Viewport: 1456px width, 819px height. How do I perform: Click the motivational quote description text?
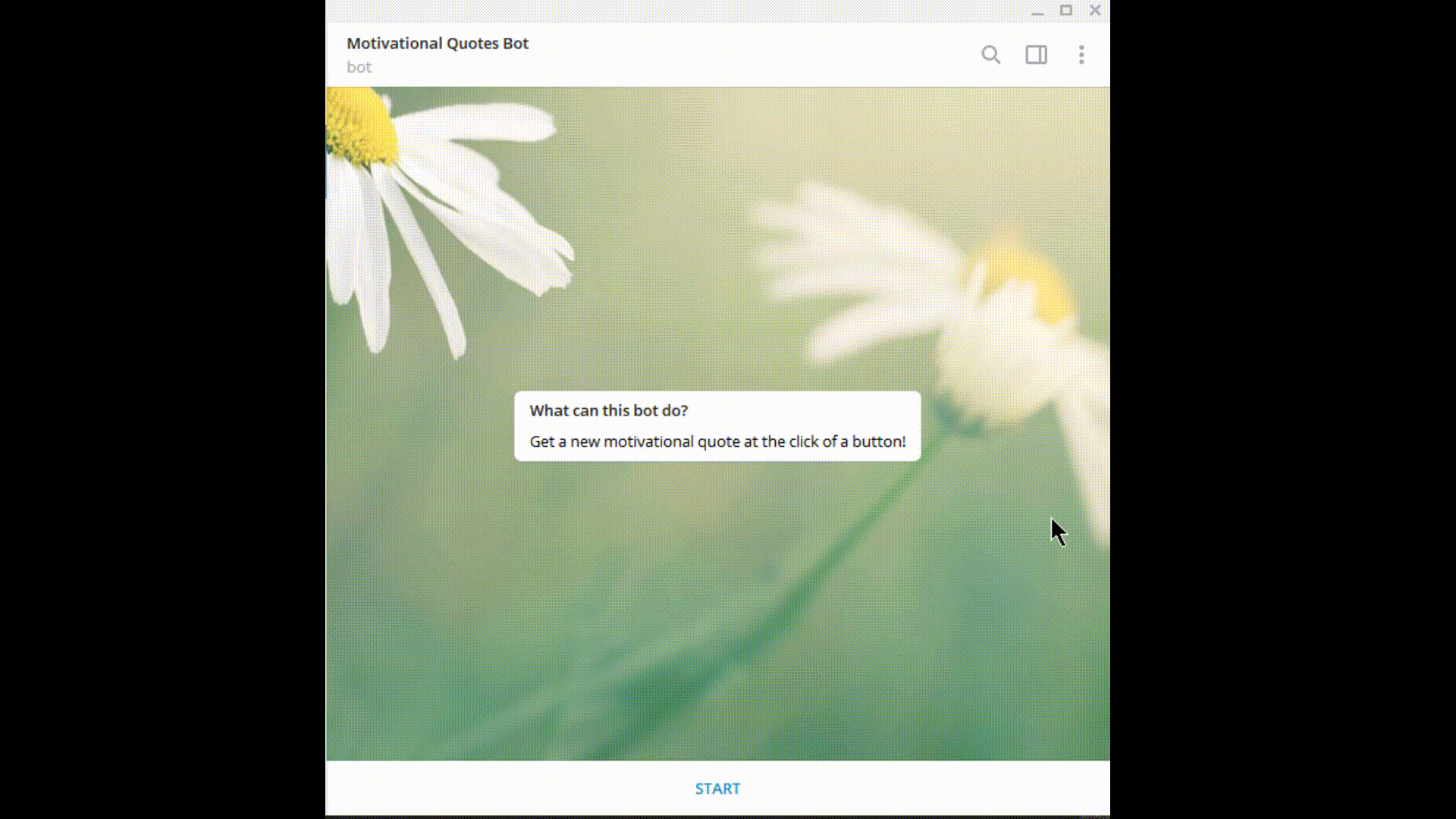point(717,441)
